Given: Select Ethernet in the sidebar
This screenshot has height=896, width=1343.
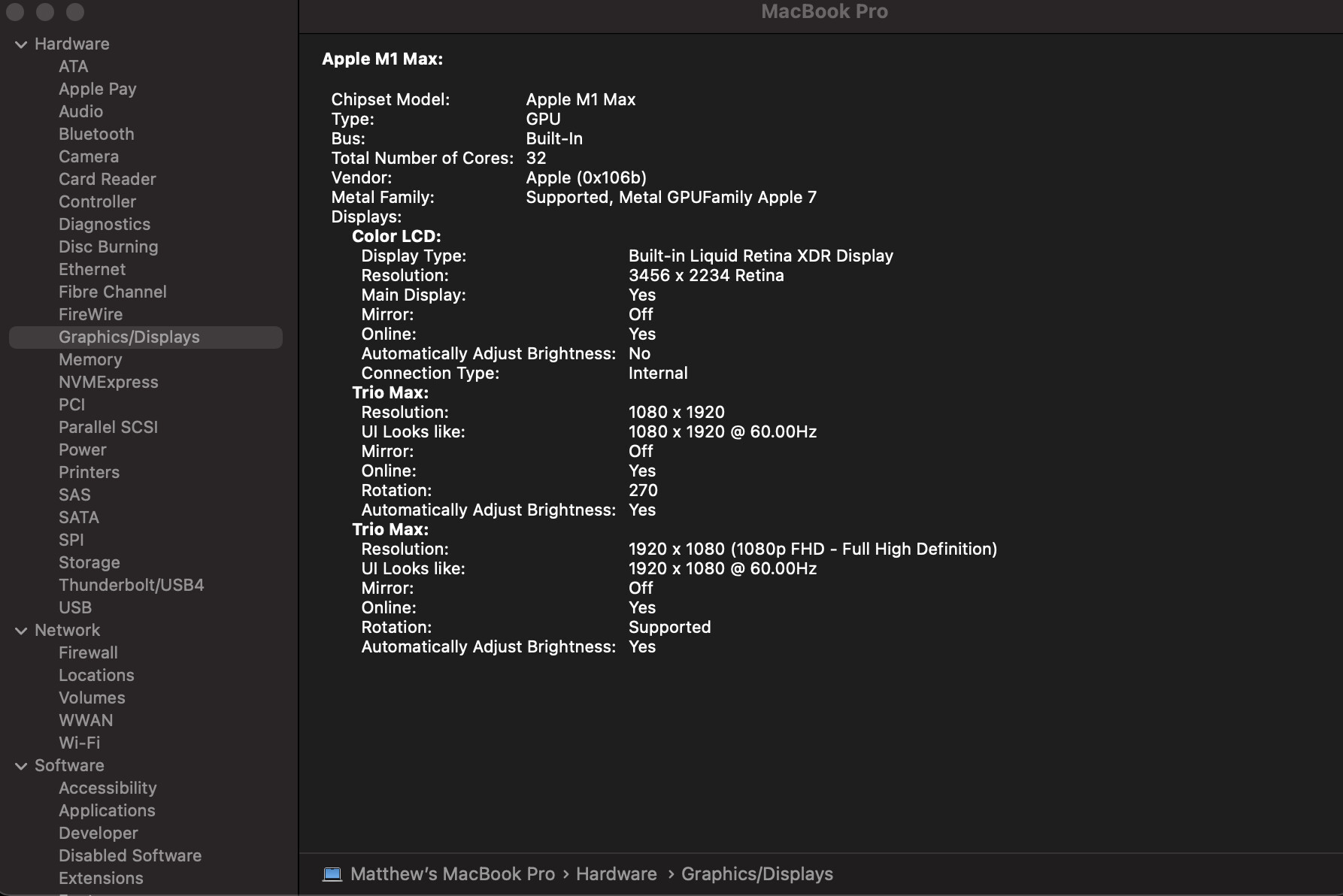Looking at the screenshot, I should (92, 270).
